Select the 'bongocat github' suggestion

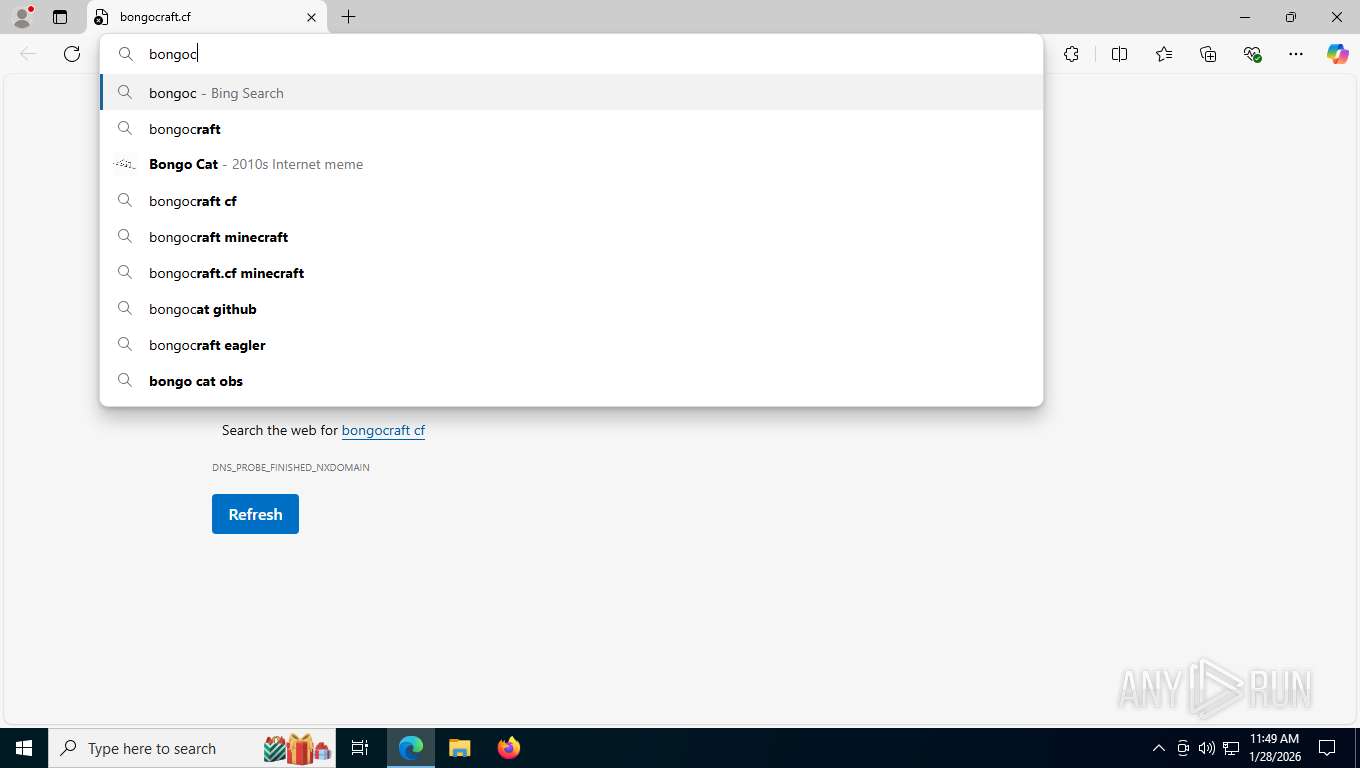click(571, 309)
